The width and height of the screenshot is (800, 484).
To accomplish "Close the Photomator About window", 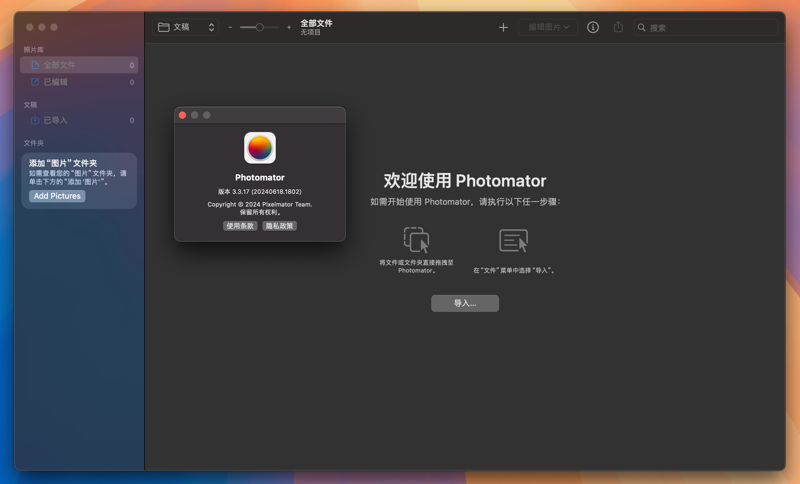I will tap(182, 115).
